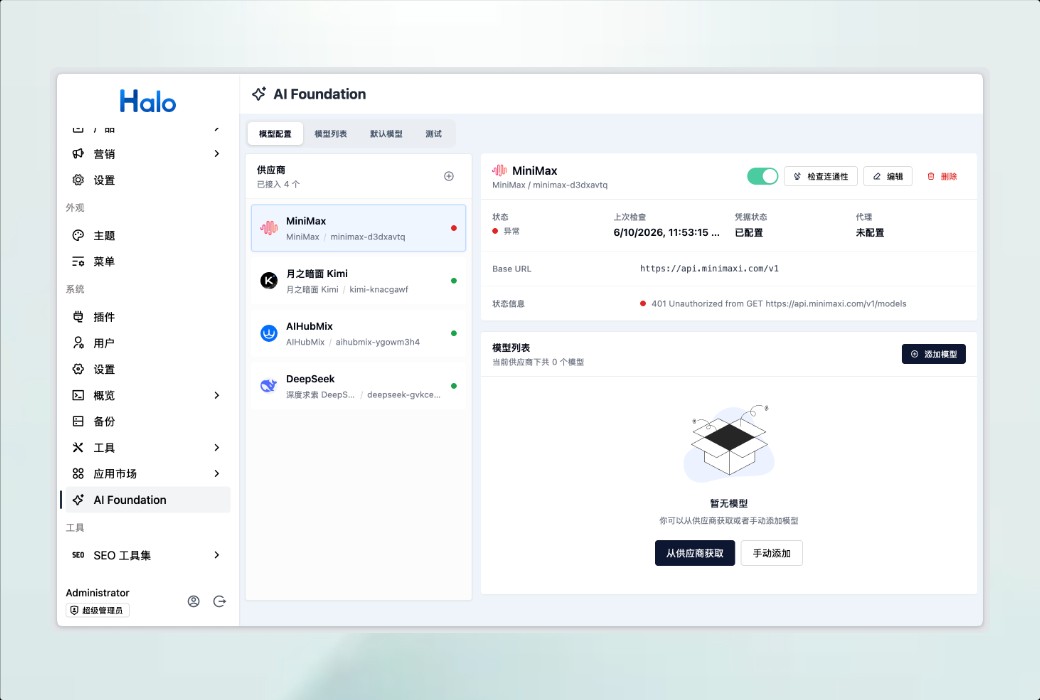The height and width of the screenshot is (700, 1040).
Task: Click the add provider plus icon
Action: 449,176
